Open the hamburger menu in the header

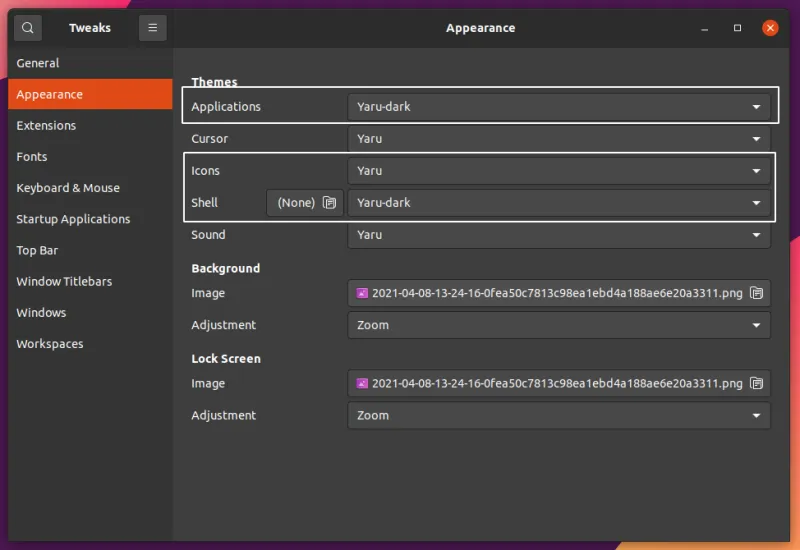click(152, 28)
